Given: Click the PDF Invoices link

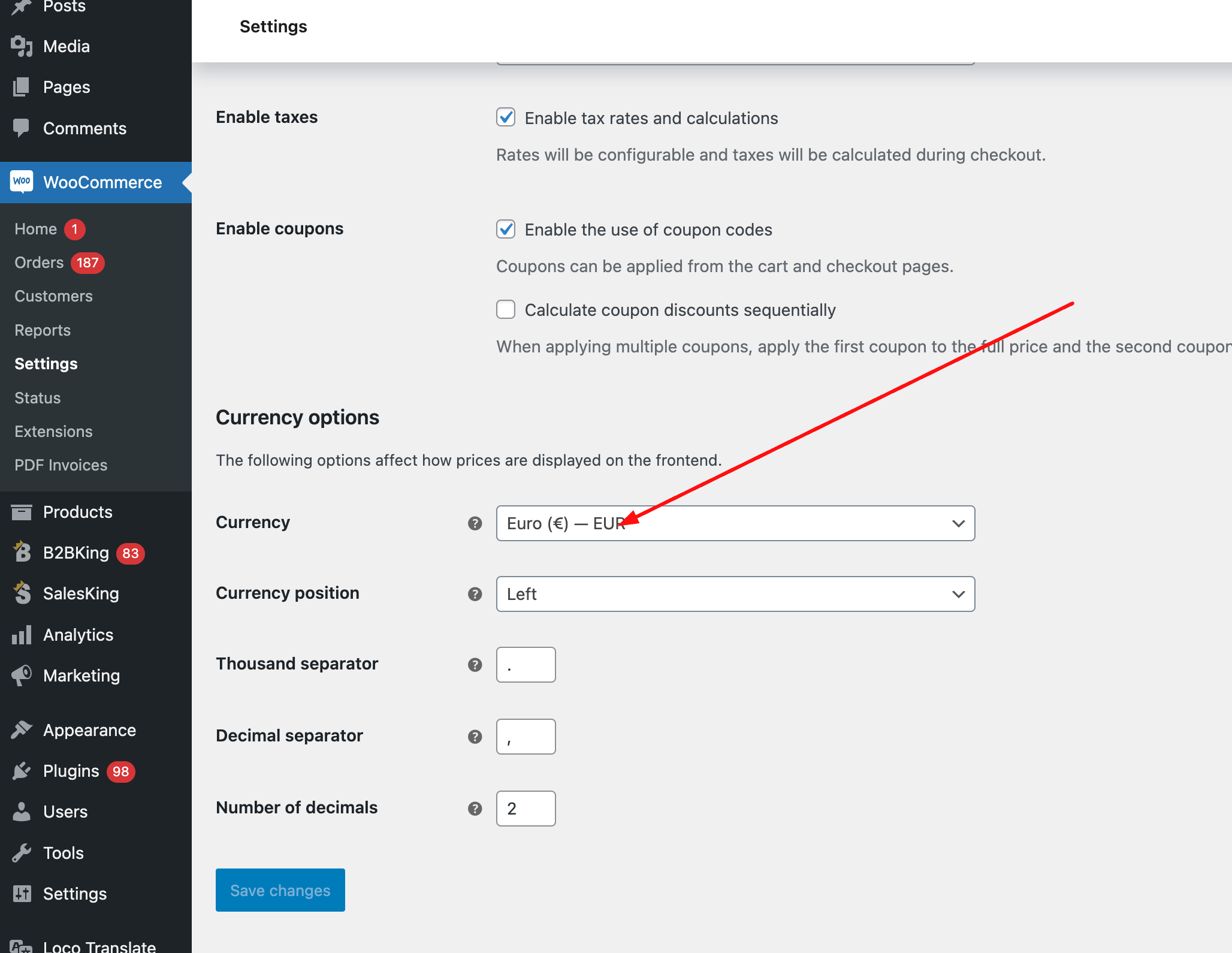Looking at the screenshot, I should 62,464.
